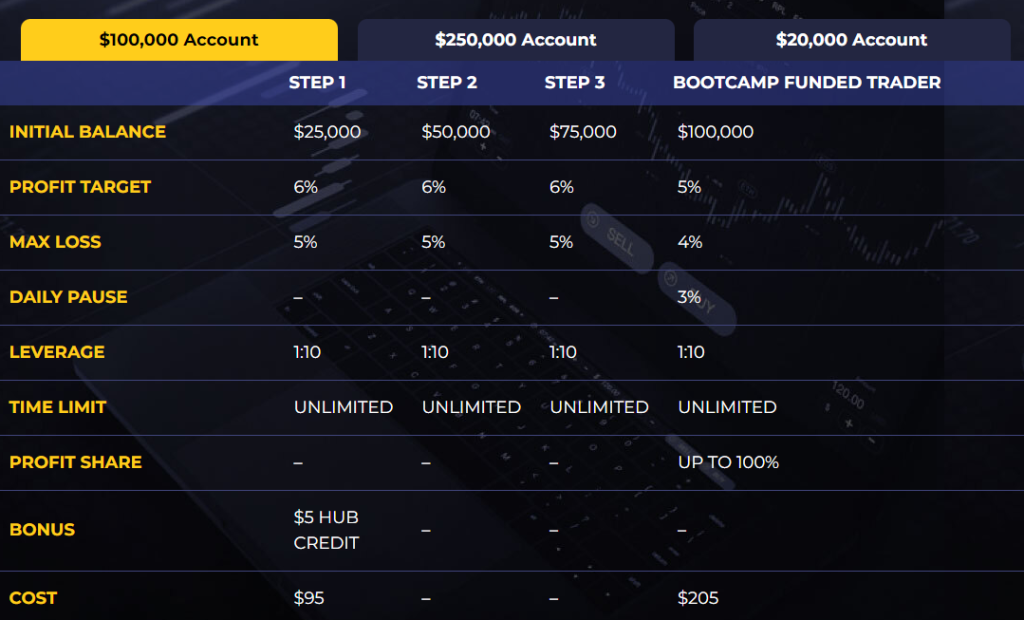Open the $20,000 Account tab

click(x=851, y=40)
